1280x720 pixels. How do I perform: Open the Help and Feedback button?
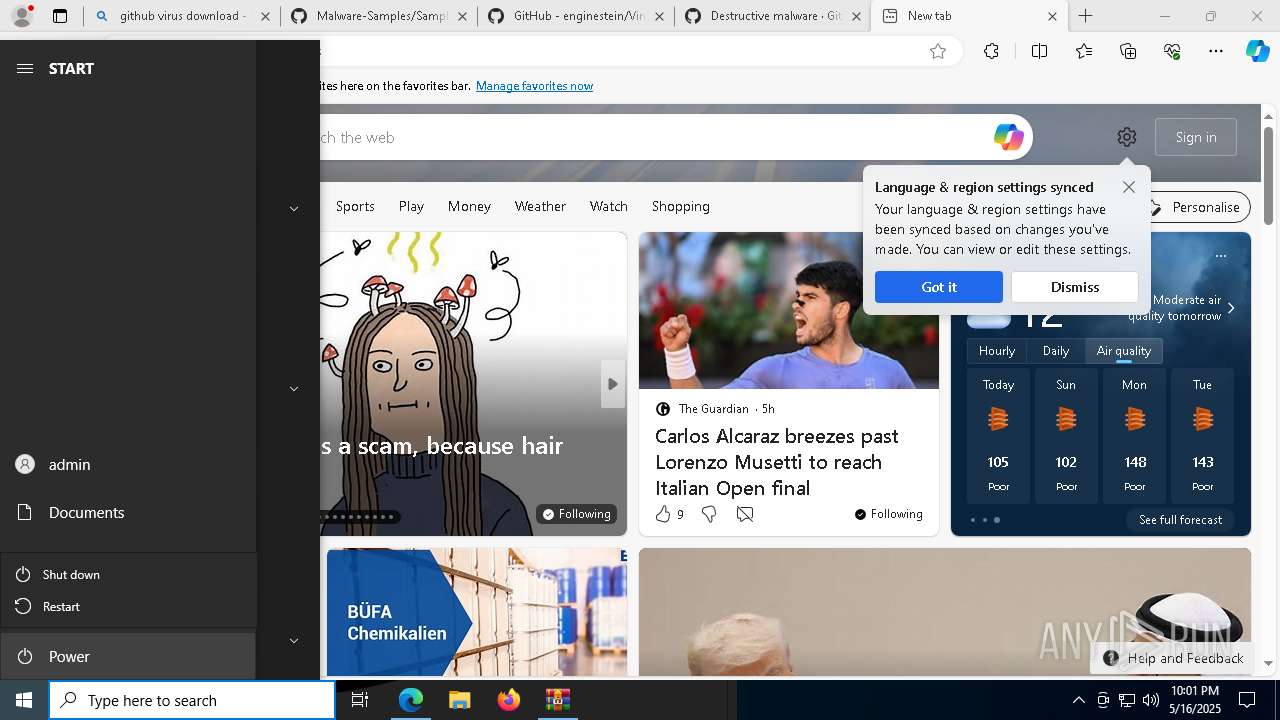click(x=1172, y=658)
